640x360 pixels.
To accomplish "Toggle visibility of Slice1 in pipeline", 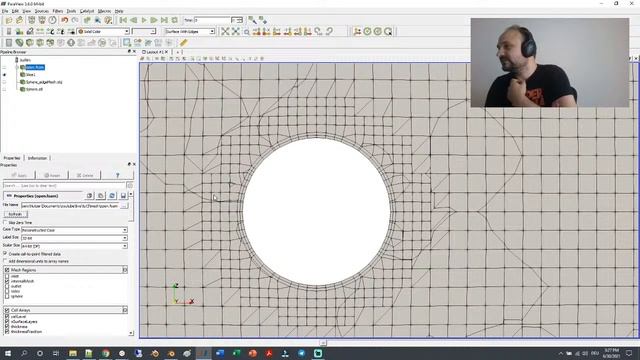I will click(x=4, y=75).
